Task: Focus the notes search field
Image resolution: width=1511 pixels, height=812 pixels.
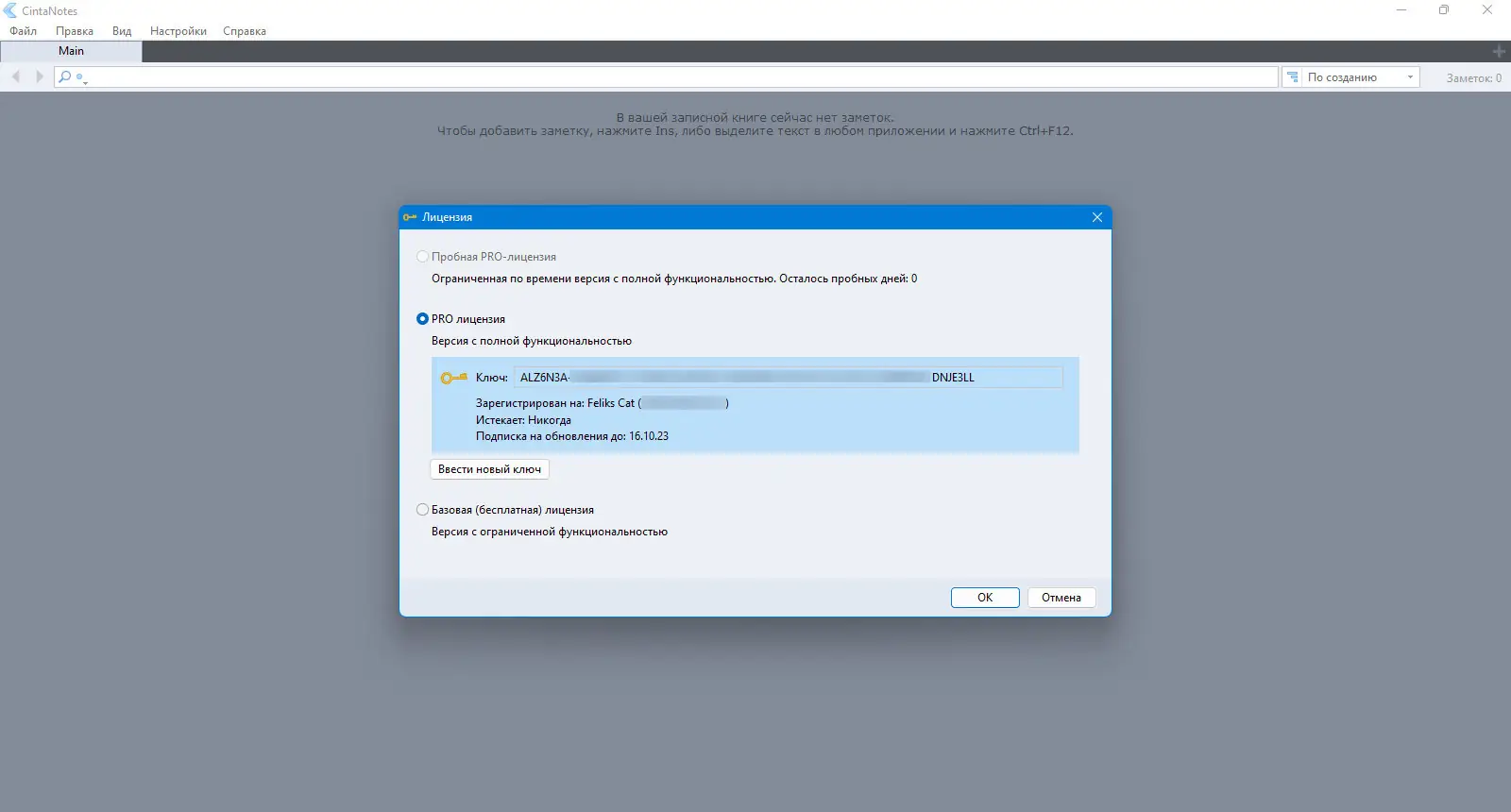Action: point(666,77)
